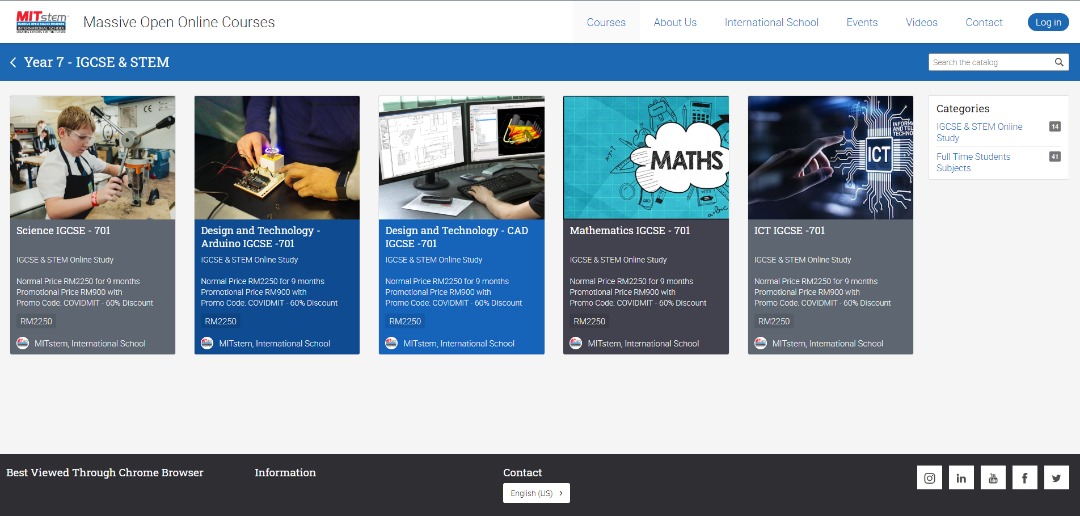
Task: Open the Facebook social icon
Action: click(1025, 478)
